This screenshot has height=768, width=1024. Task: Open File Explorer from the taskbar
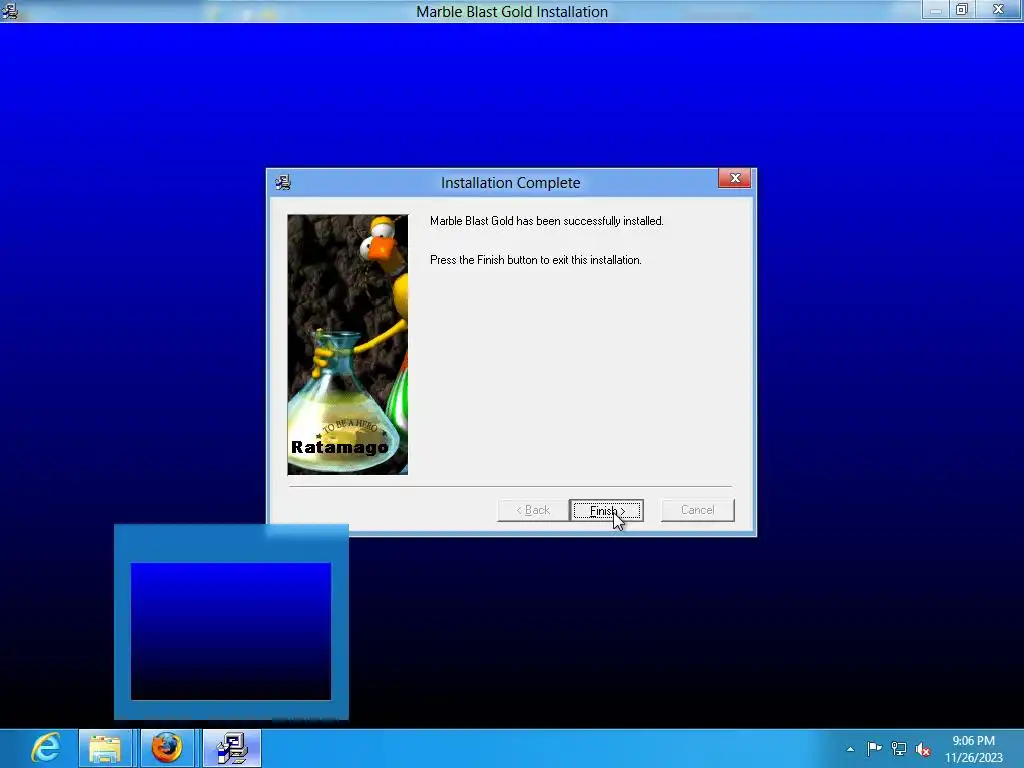(105, 748)
